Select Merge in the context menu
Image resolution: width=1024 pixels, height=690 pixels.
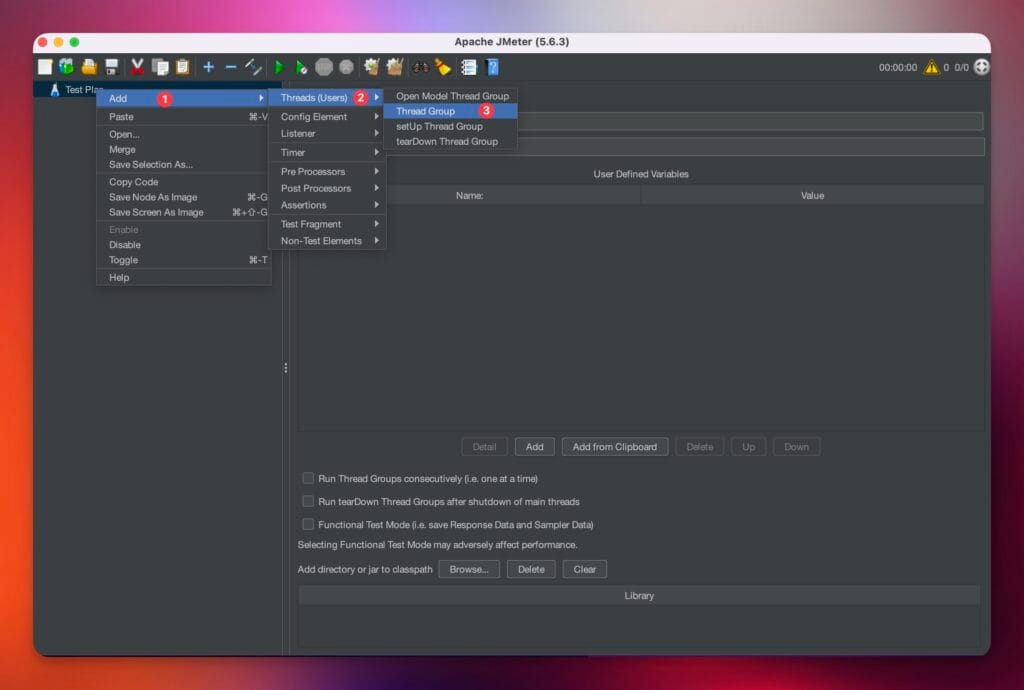coord(184,149)
